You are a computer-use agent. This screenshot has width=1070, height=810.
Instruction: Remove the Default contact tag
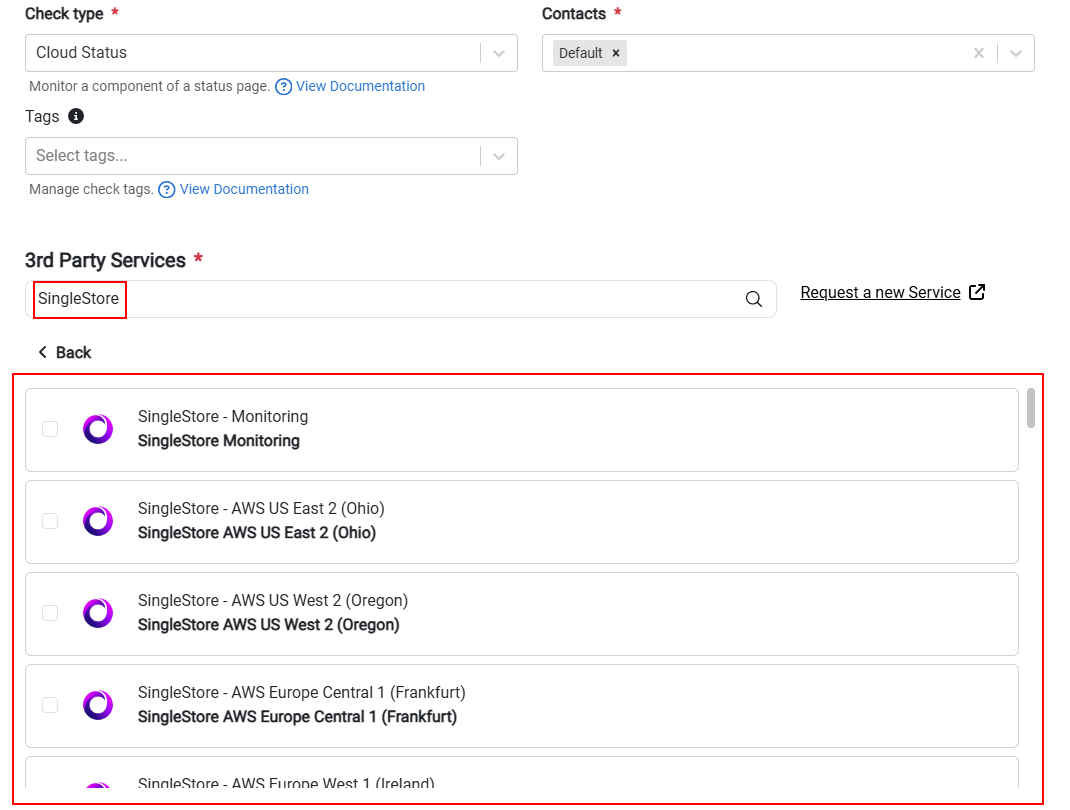pos(616,53)
